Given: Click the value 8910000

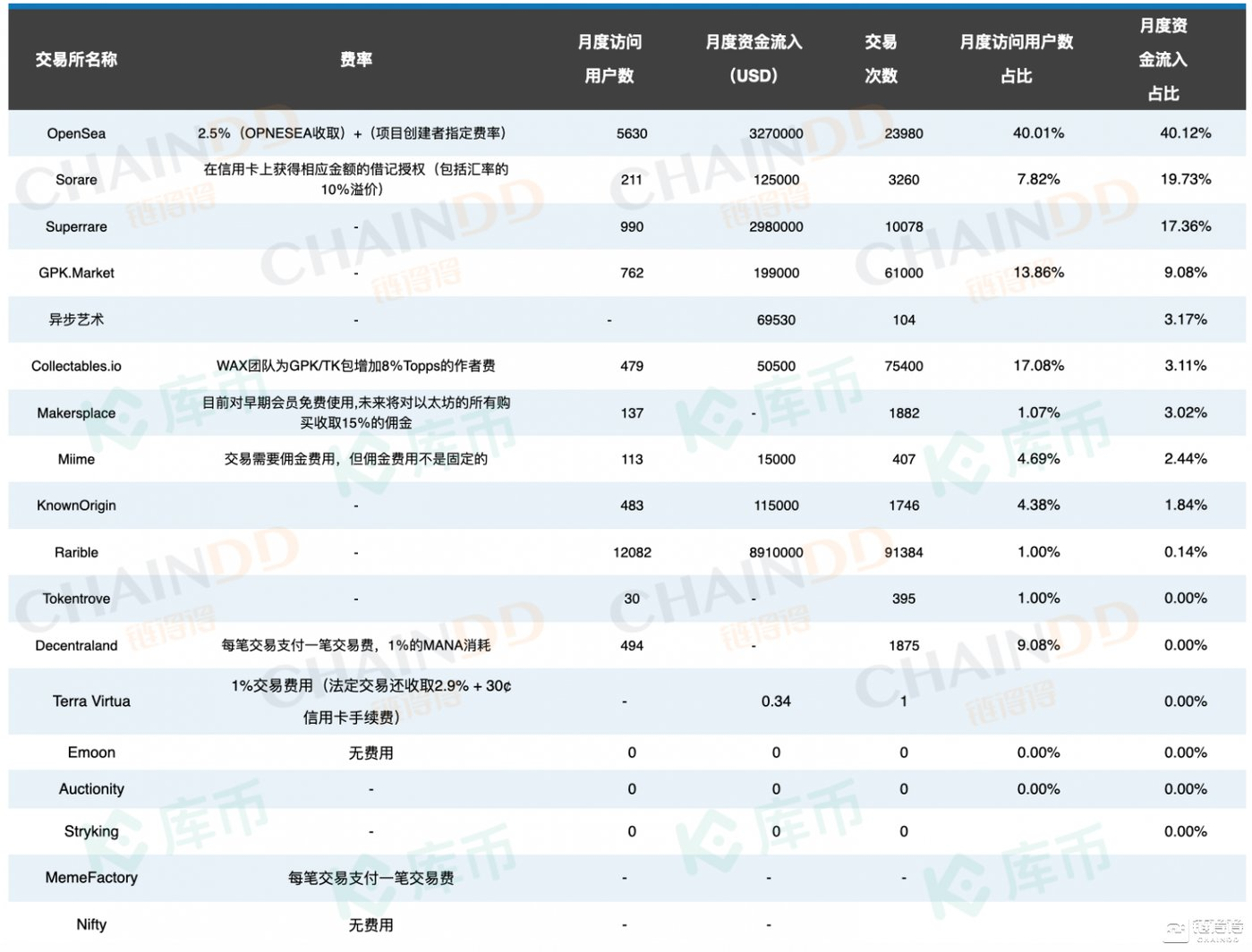Looking at the screenshot, I should (x=776, y=552).
